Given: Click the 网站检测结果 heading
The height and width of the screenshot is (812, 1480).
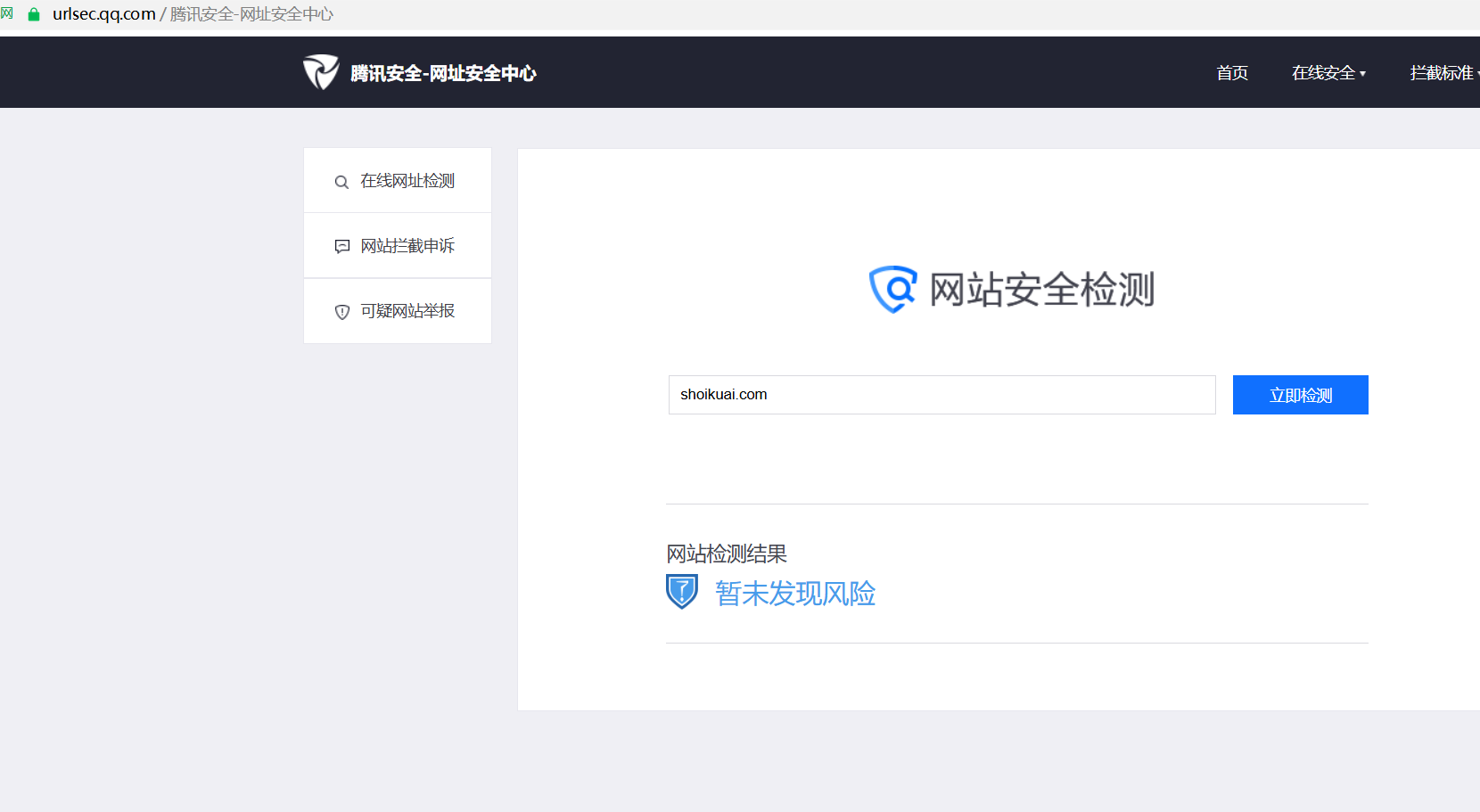Looking at the screenshot, I should click(x=727, y=554).
